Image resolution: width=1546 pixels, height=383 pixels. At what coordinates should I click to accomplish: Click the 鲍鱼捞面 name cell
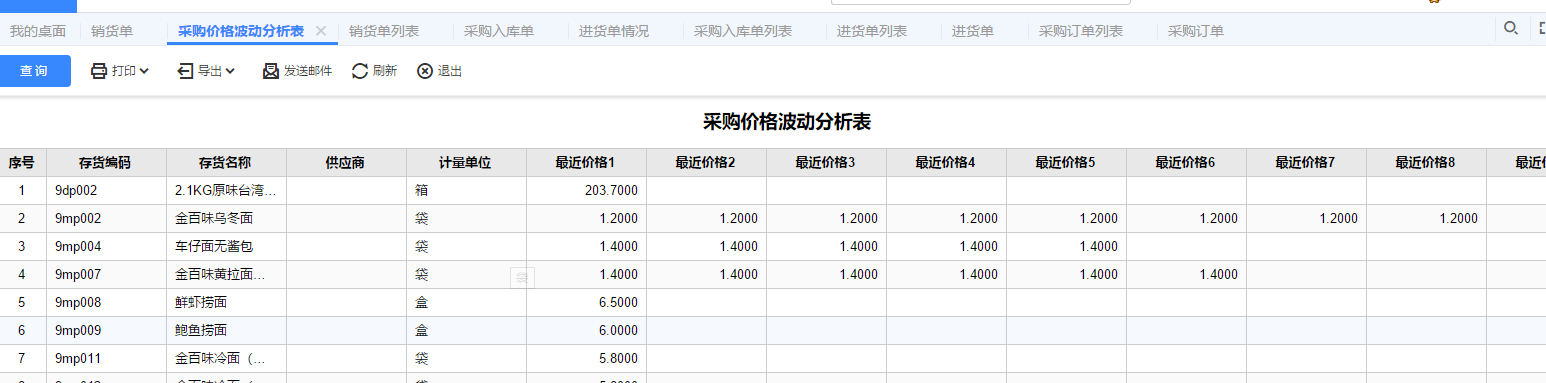(x=226, y=330)
